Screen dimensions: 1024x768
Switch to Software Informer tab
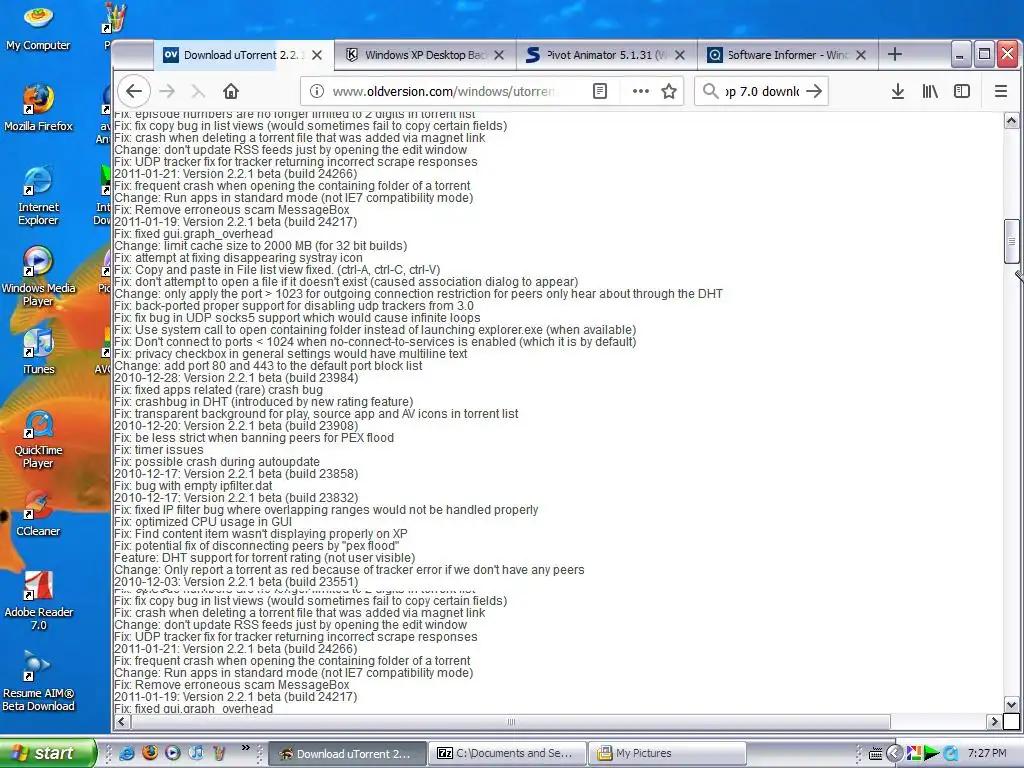(x=787, y=55)
